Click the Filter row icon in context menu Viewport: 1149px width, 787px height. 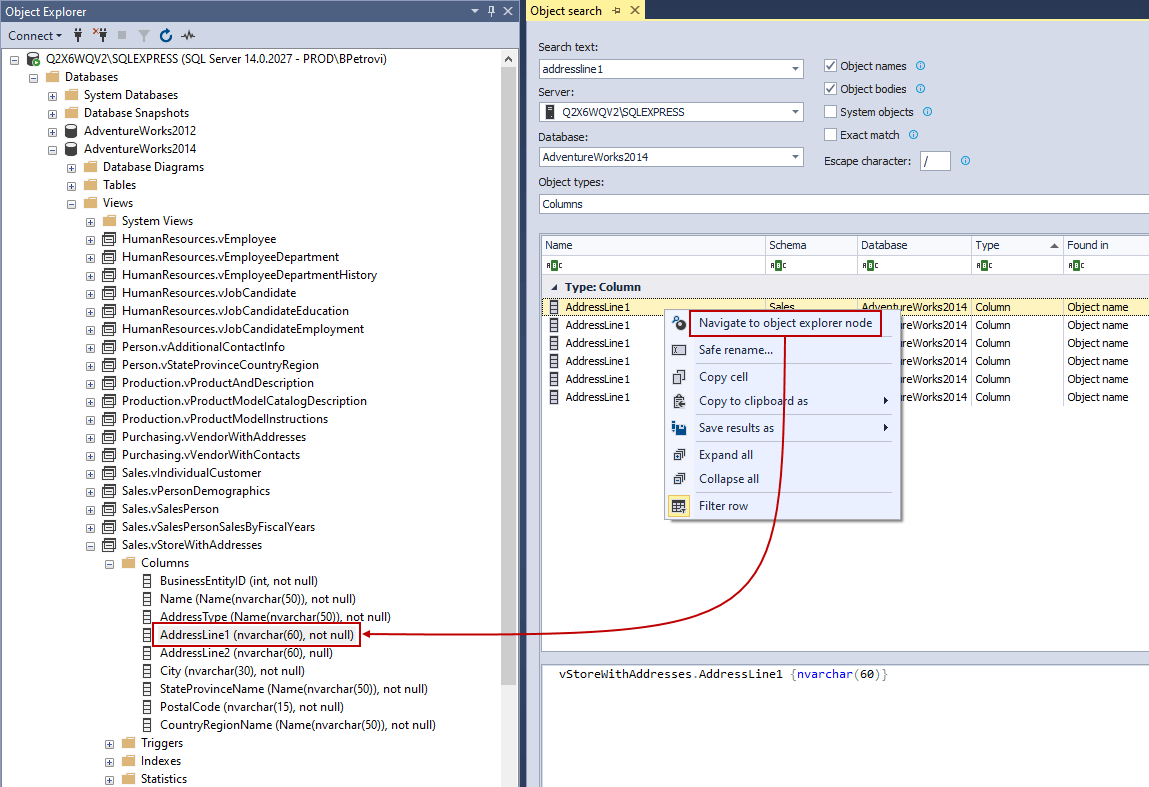(x=678, y=505)
